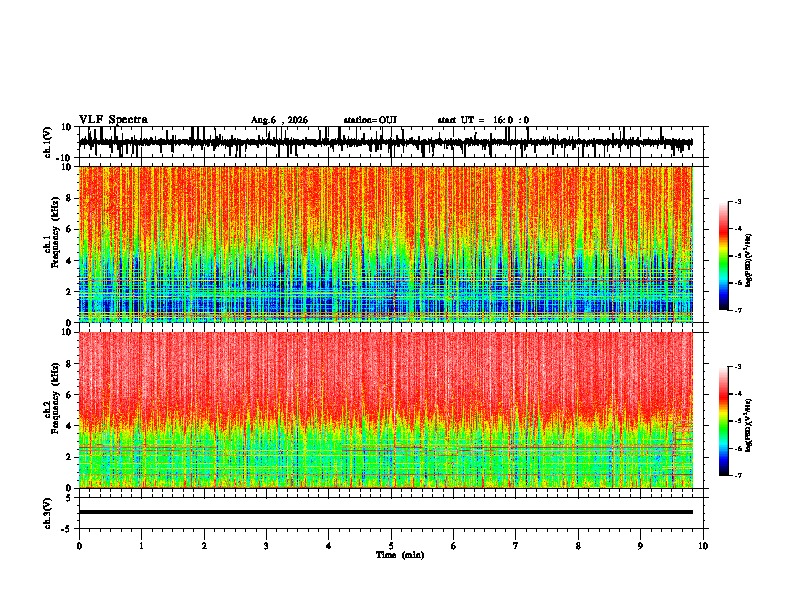The image size is (792, 612).
Task: Click inside the ch.1 spectrogram panel
Action: pos(386,244)
